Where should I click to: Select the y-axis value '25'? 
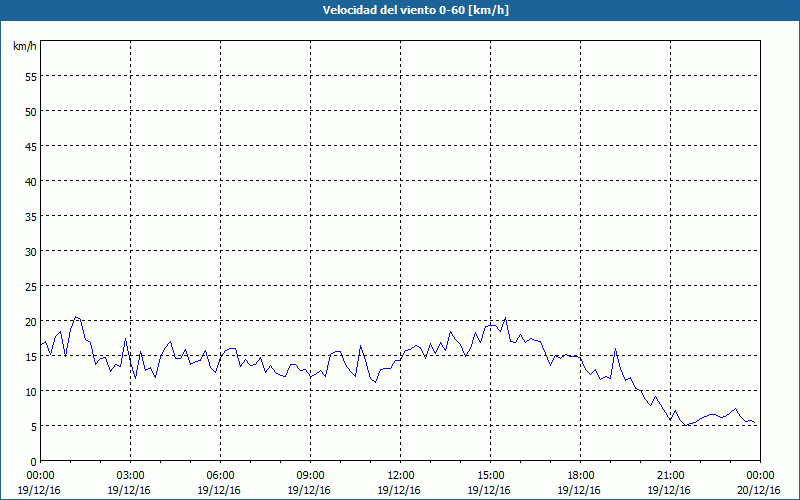click(31, 286)
